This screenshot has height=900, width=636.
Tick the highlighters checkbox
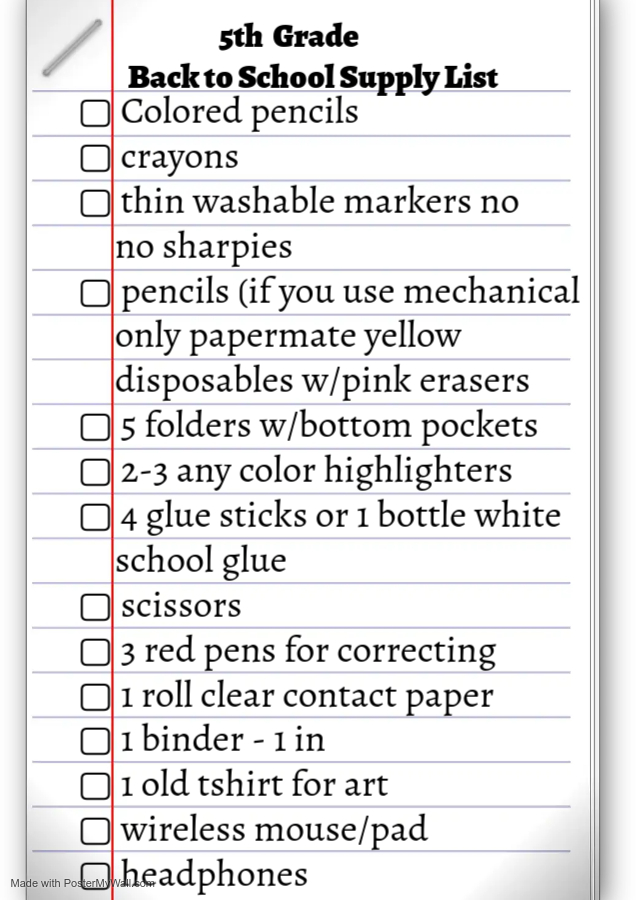pos(95,472)
